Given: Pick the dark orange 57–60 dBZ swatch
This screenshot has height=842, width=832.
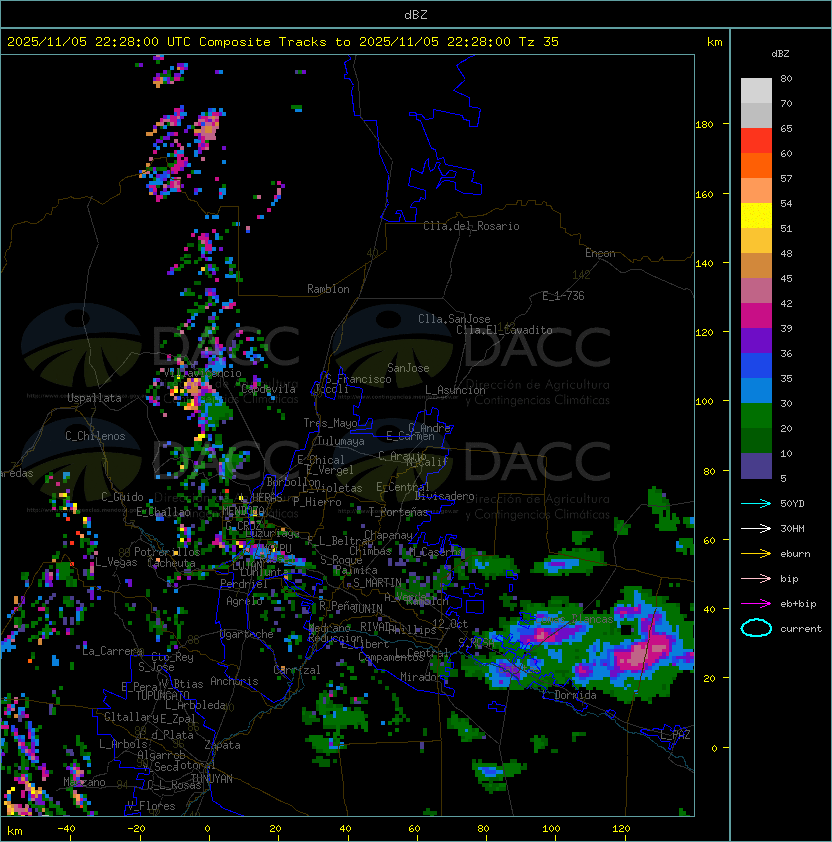Looking at the screenshot, I should coord(756,165).
